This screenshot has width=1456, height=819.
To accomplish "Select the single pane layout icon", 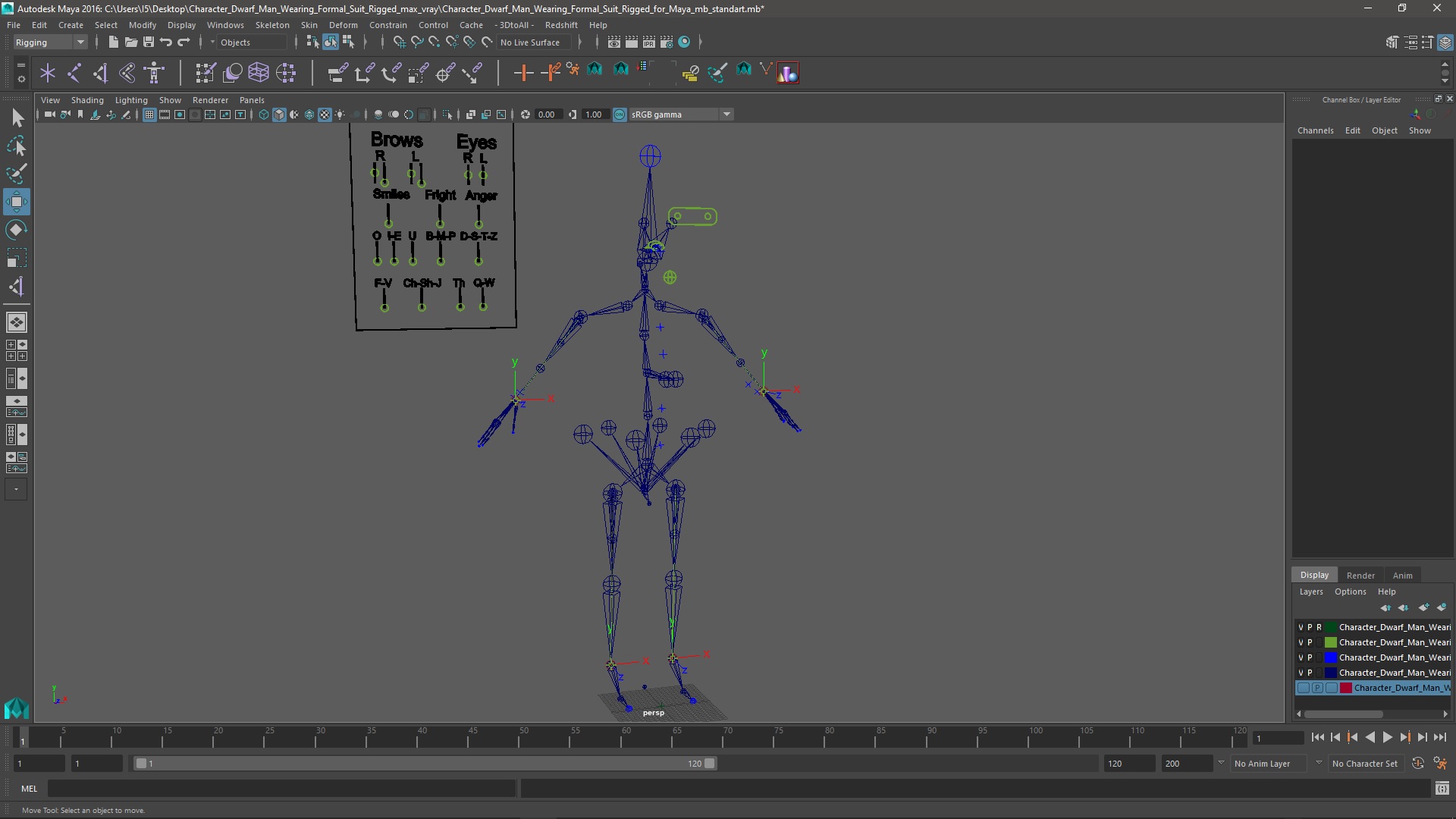I will click(17, 322).
